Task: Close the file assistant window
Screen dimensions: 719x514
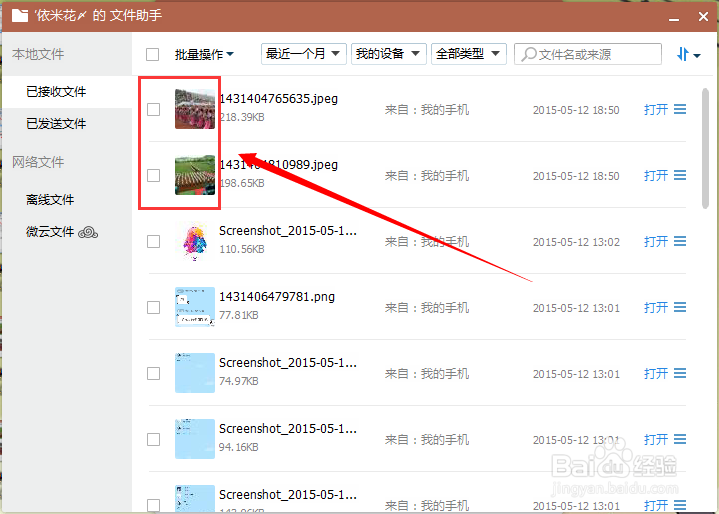Action: [703, 17]
